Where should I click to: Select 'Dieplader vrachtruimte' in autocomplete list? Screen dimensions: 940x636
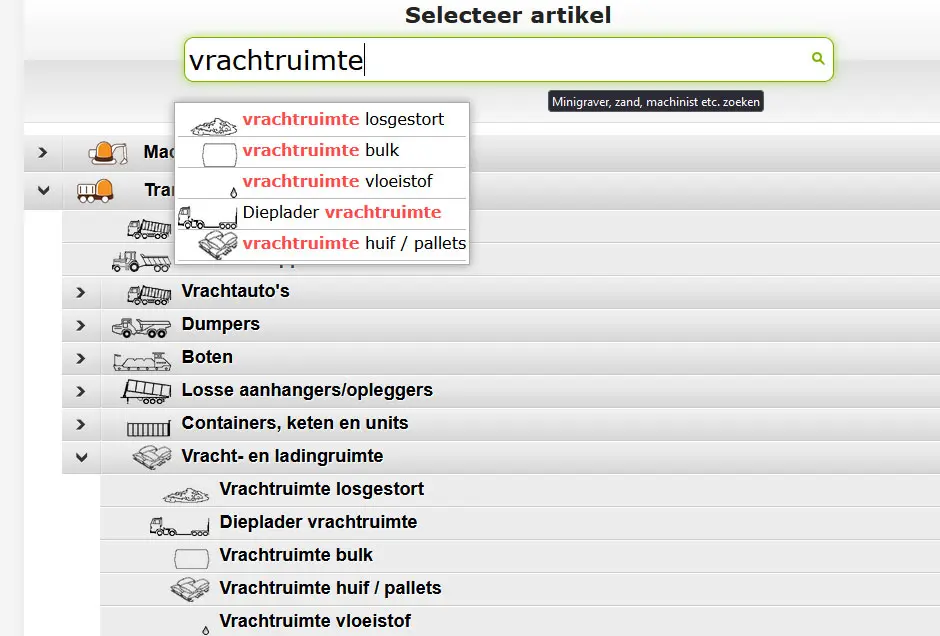click(341, 212)
